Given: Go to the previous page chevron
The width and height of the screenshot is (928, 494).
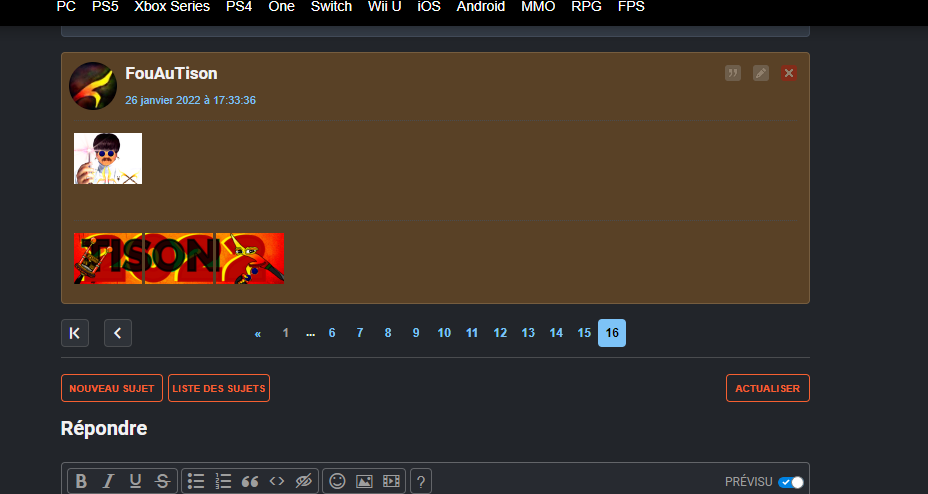Looking at the screenshot, I should coord(118,333).
